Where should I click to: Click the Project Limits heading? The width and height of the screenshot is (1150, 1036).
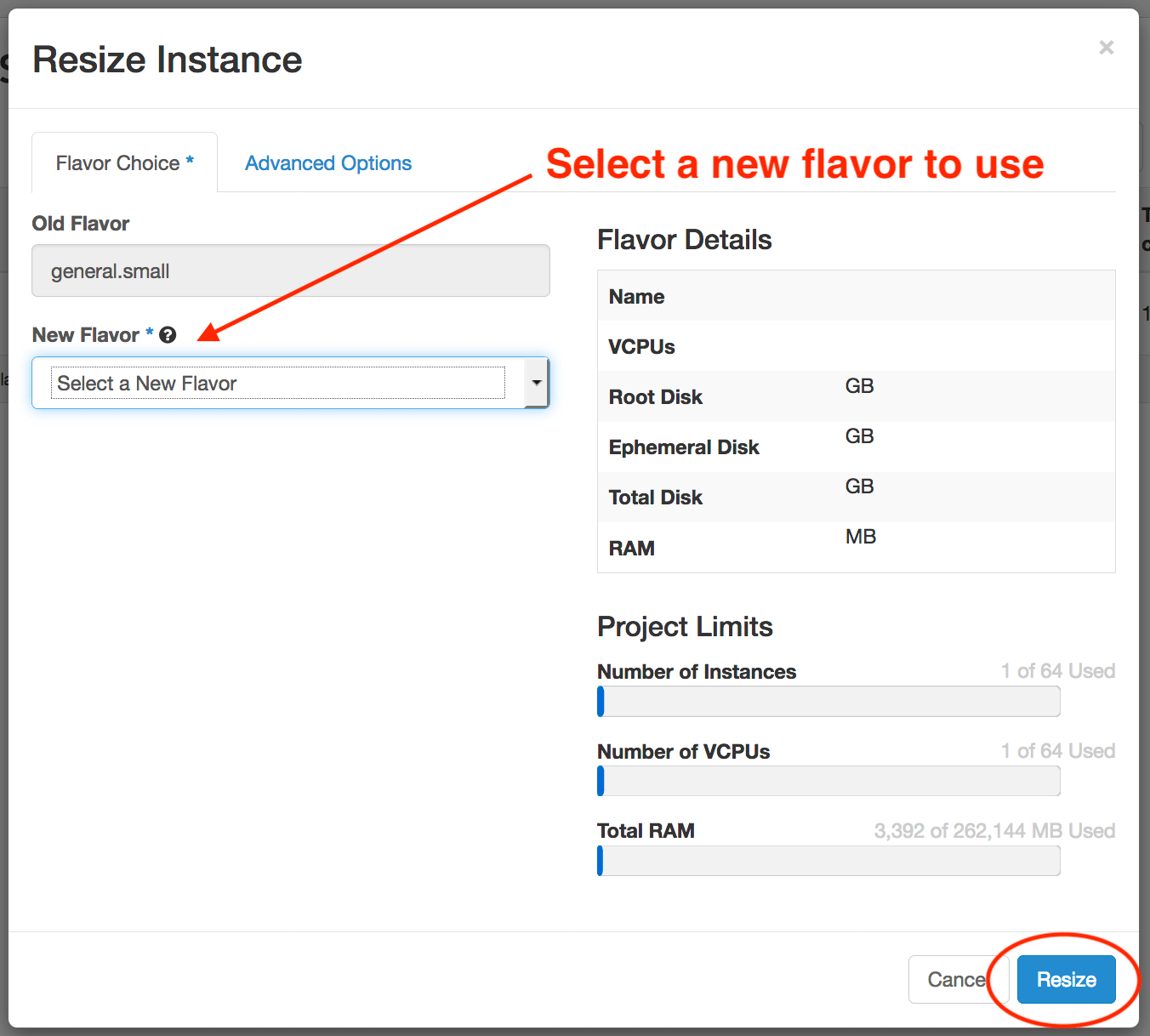(x=685, y=627)
